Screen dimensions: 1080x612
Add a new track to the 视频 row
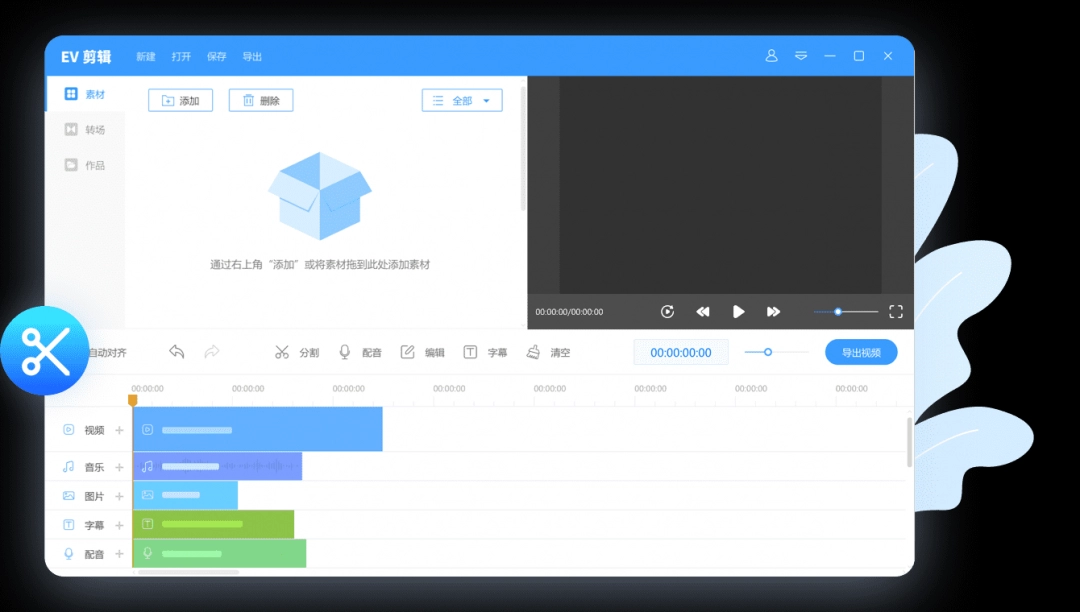119,430
